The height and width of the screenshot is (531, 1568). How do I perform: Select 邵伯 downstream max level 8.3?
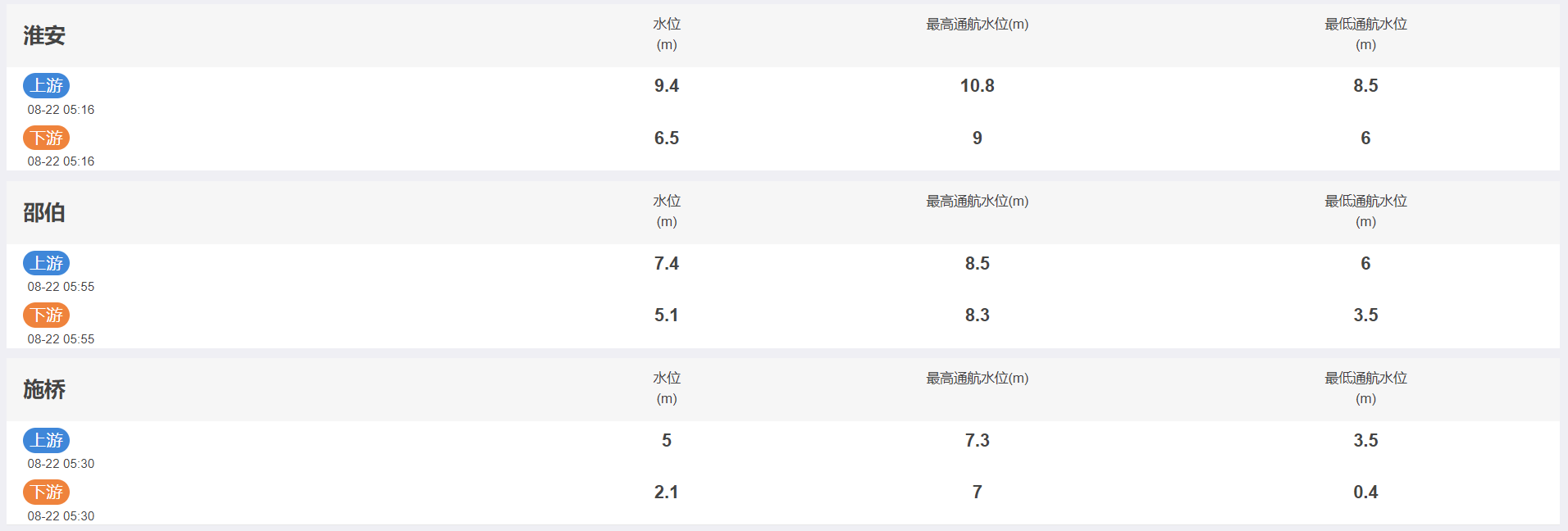pos(978,315)
